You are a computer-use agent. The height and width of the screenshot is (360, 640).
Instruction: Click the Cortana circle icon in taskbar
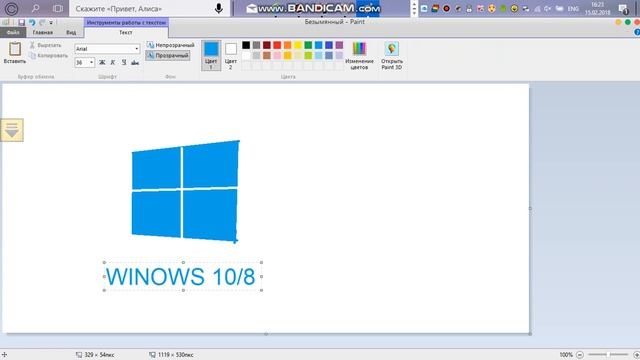[x=11, y=9]
